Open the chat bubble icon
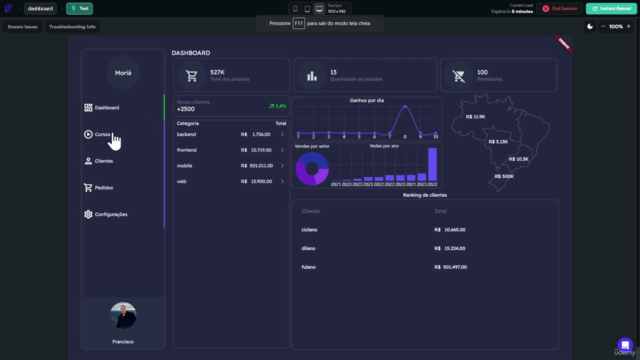640x360 pixels. pos(625,345)
